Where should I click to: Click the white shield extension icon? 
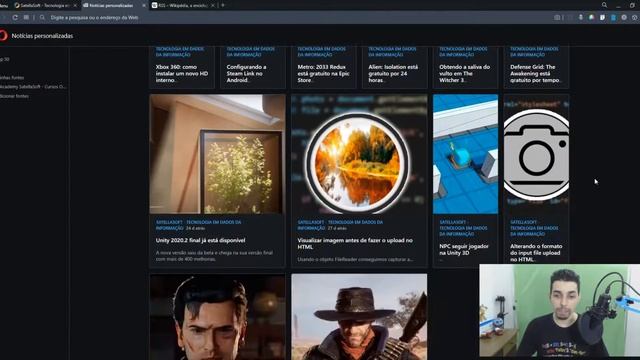click(602, 18)
